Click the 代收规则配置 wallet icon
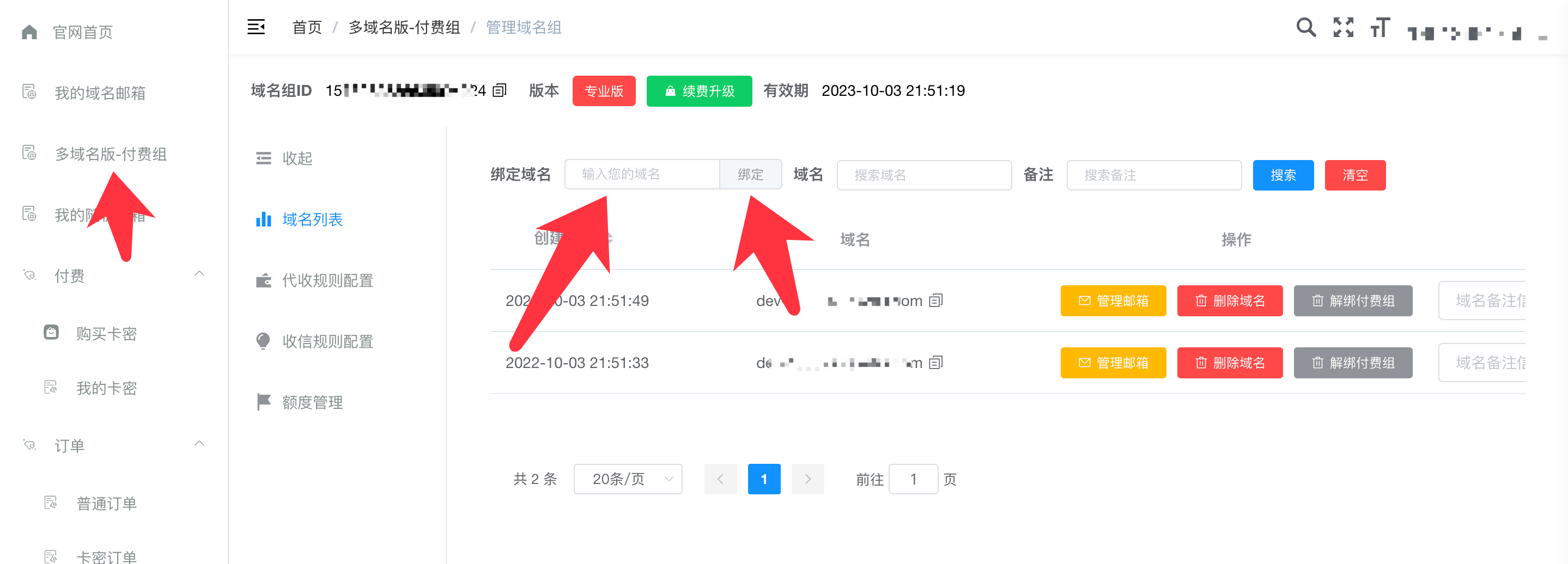 264,280
